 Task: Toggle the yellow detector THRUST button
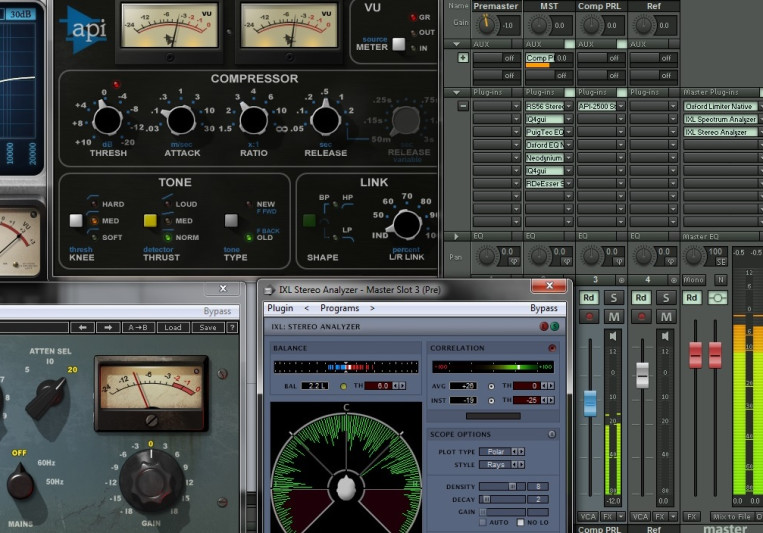pyautogui.click(x=150, y=221)
